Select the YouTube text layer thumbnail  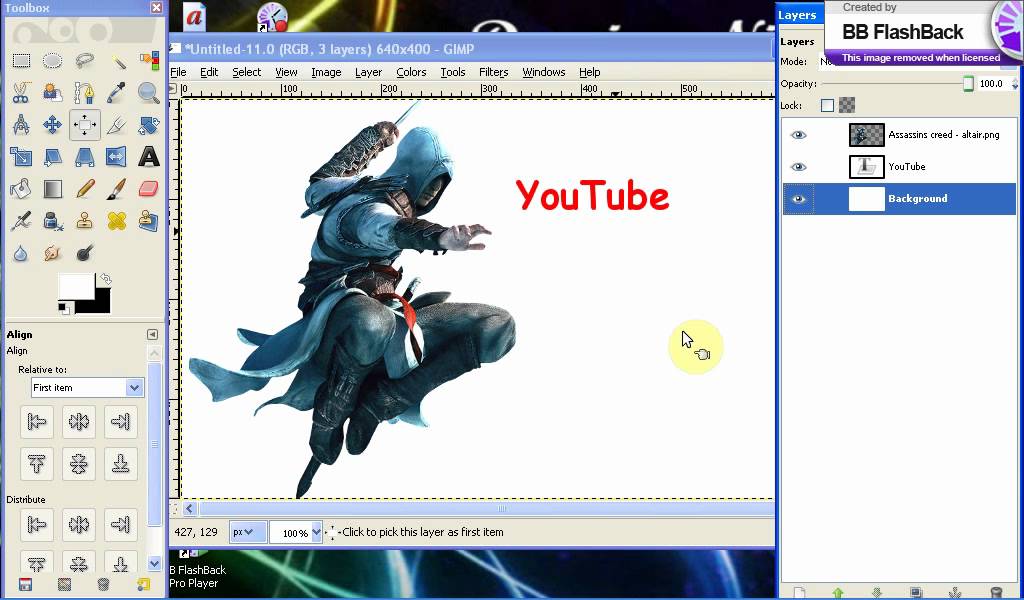[x=867, y=166]
